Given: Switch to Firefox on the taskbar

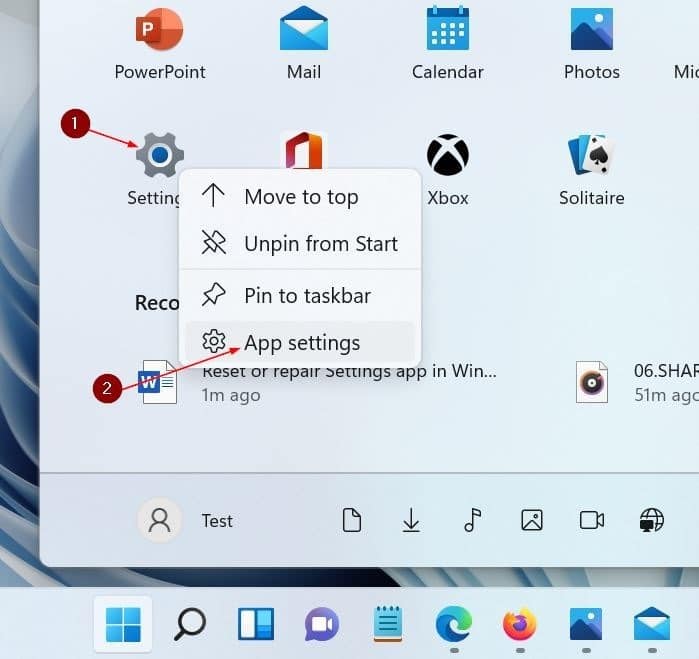Looking at the screenshot, I should click(520, 624).
